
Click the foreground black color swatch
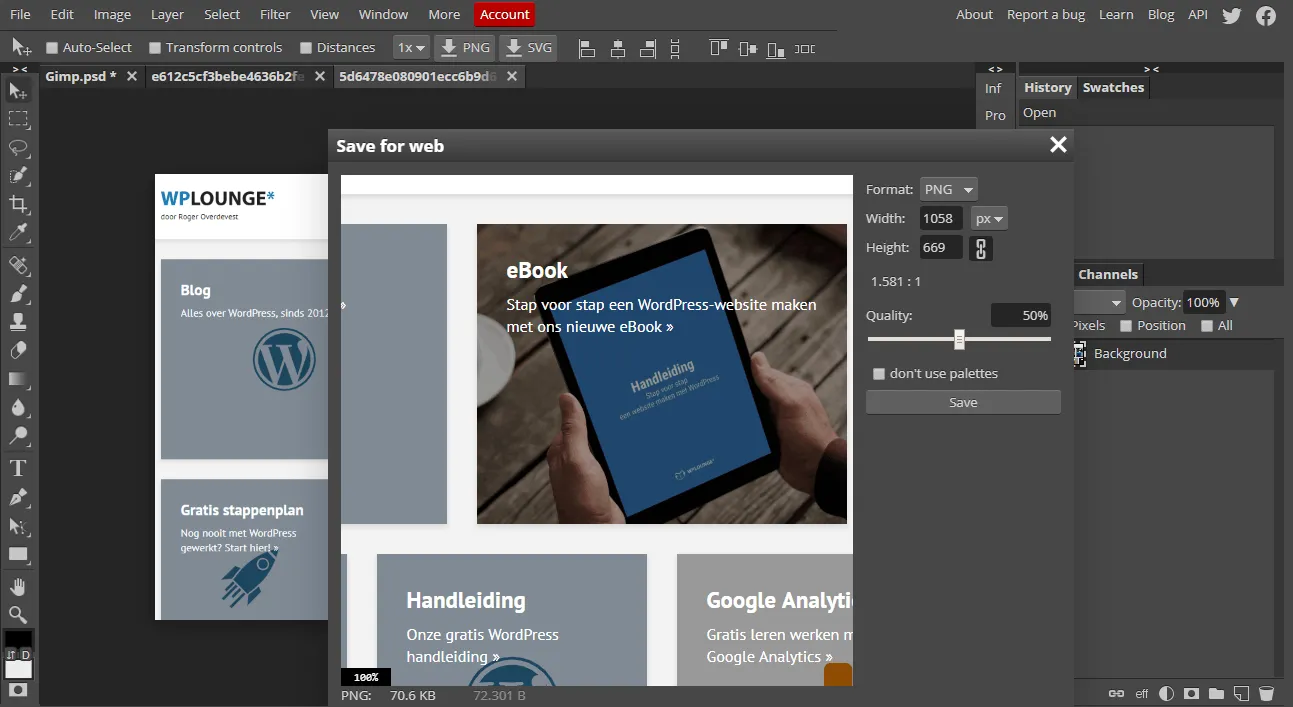[18, 640]
